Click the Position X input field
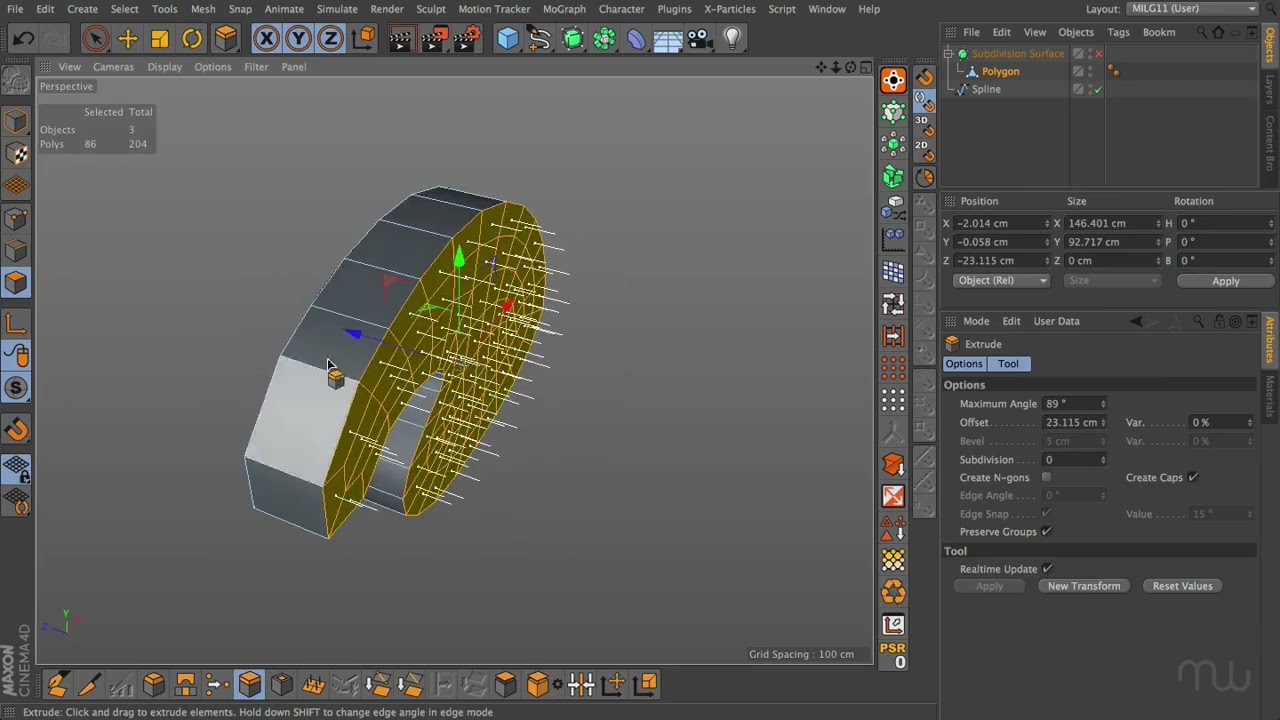The image size is (1280, 720). (x=1000, y=224)
